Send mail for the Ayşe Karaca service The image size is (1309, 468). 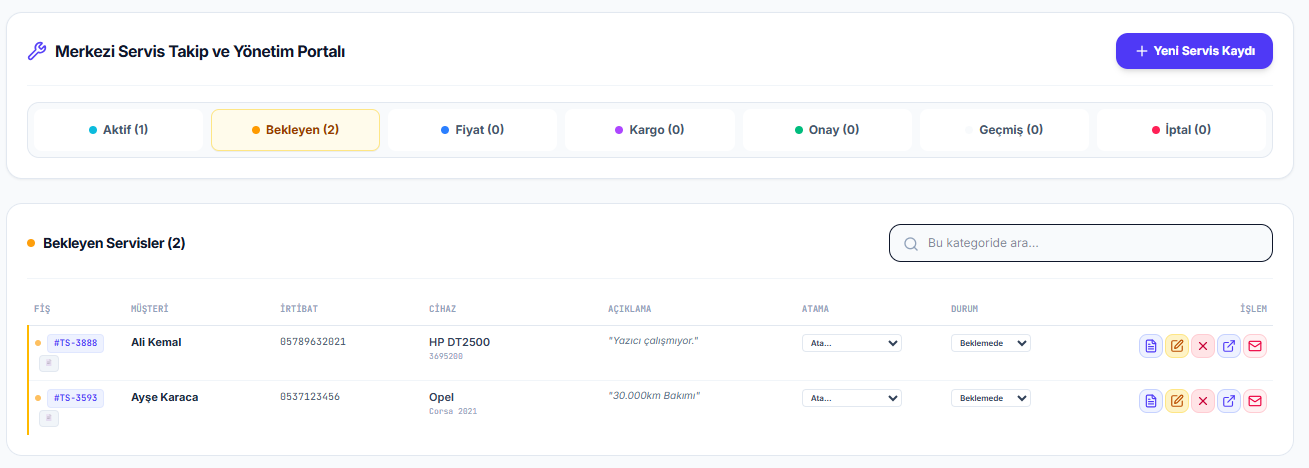tap(1255, 401)
